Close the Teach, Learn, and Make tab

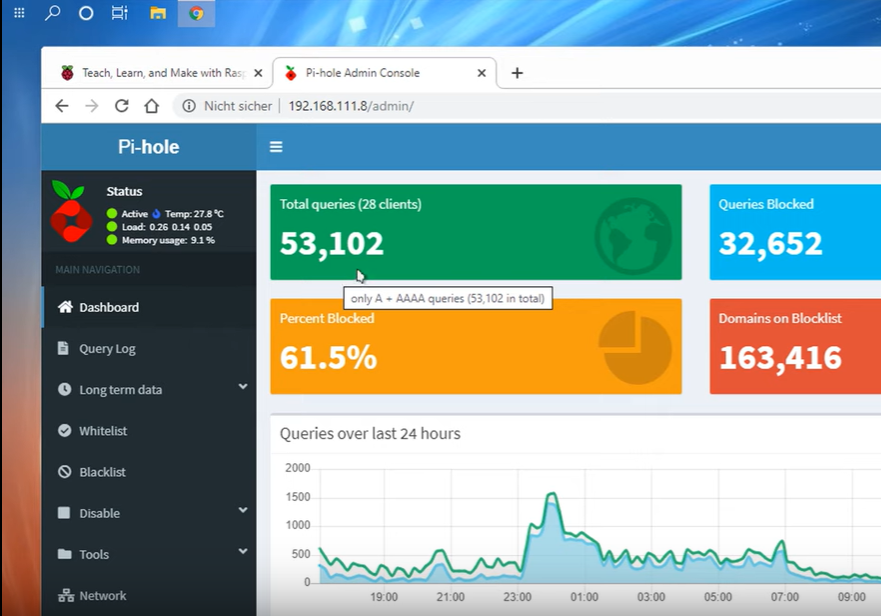click(x=258, y=73)
